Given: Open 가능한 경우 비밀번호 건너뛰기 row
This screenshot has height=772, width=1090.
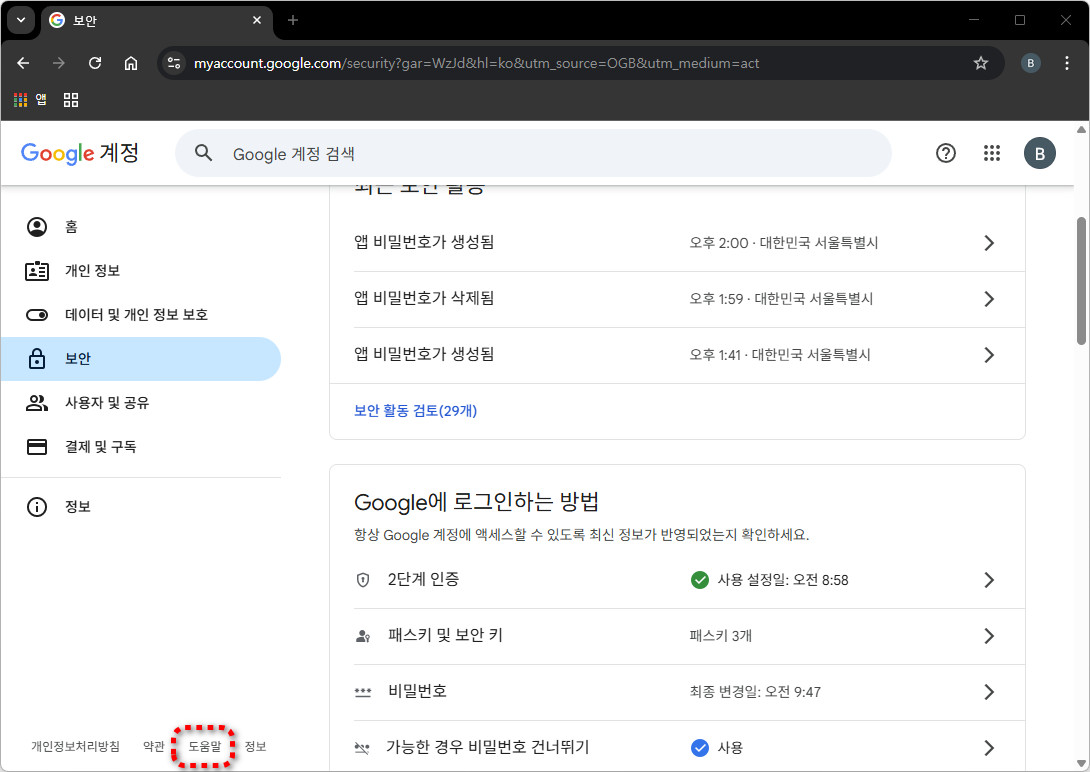Looking at the screenshot, I should point(677,748).
